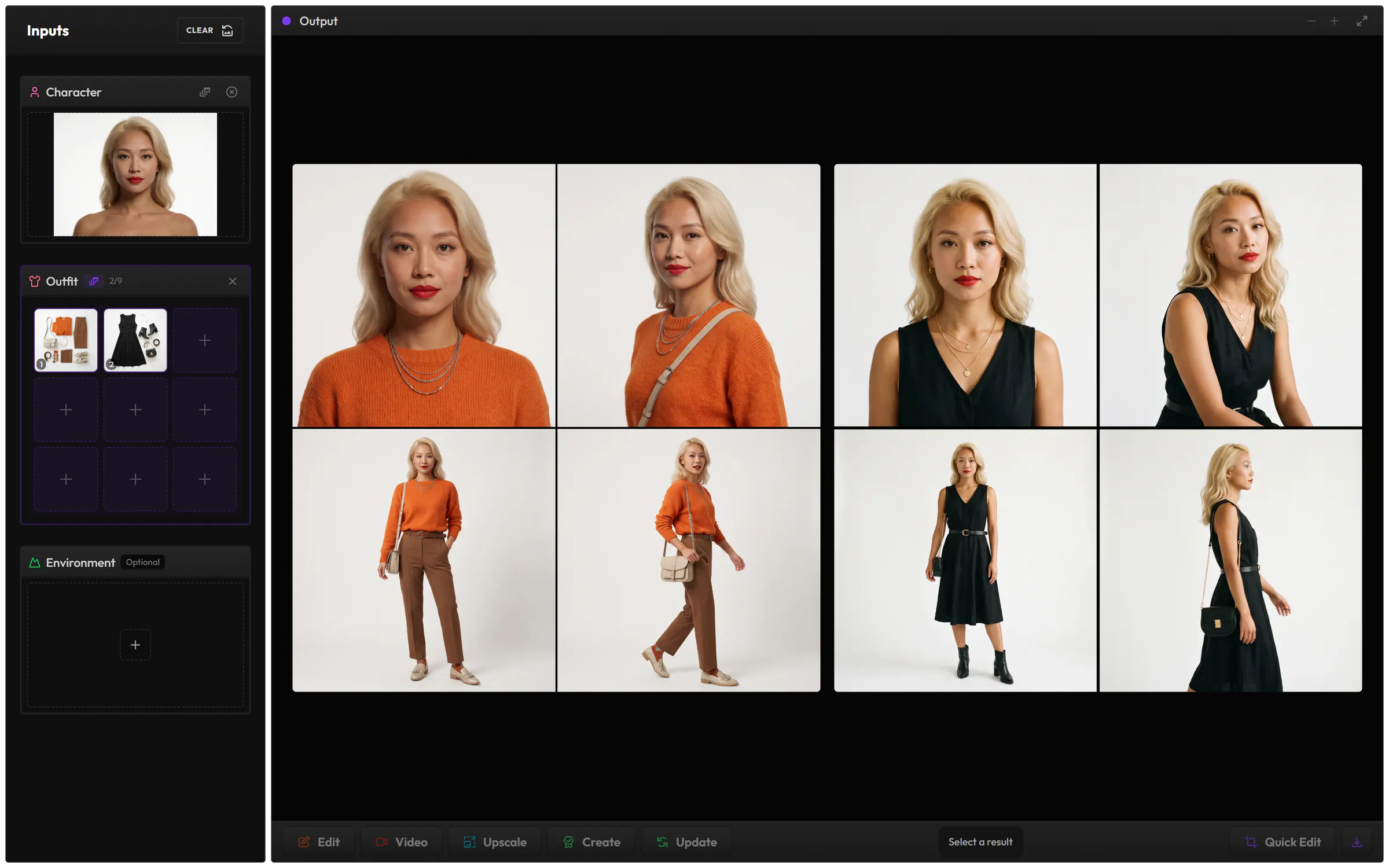Select the full-body black dress with boots result
1389x868 pixels.
965,560
